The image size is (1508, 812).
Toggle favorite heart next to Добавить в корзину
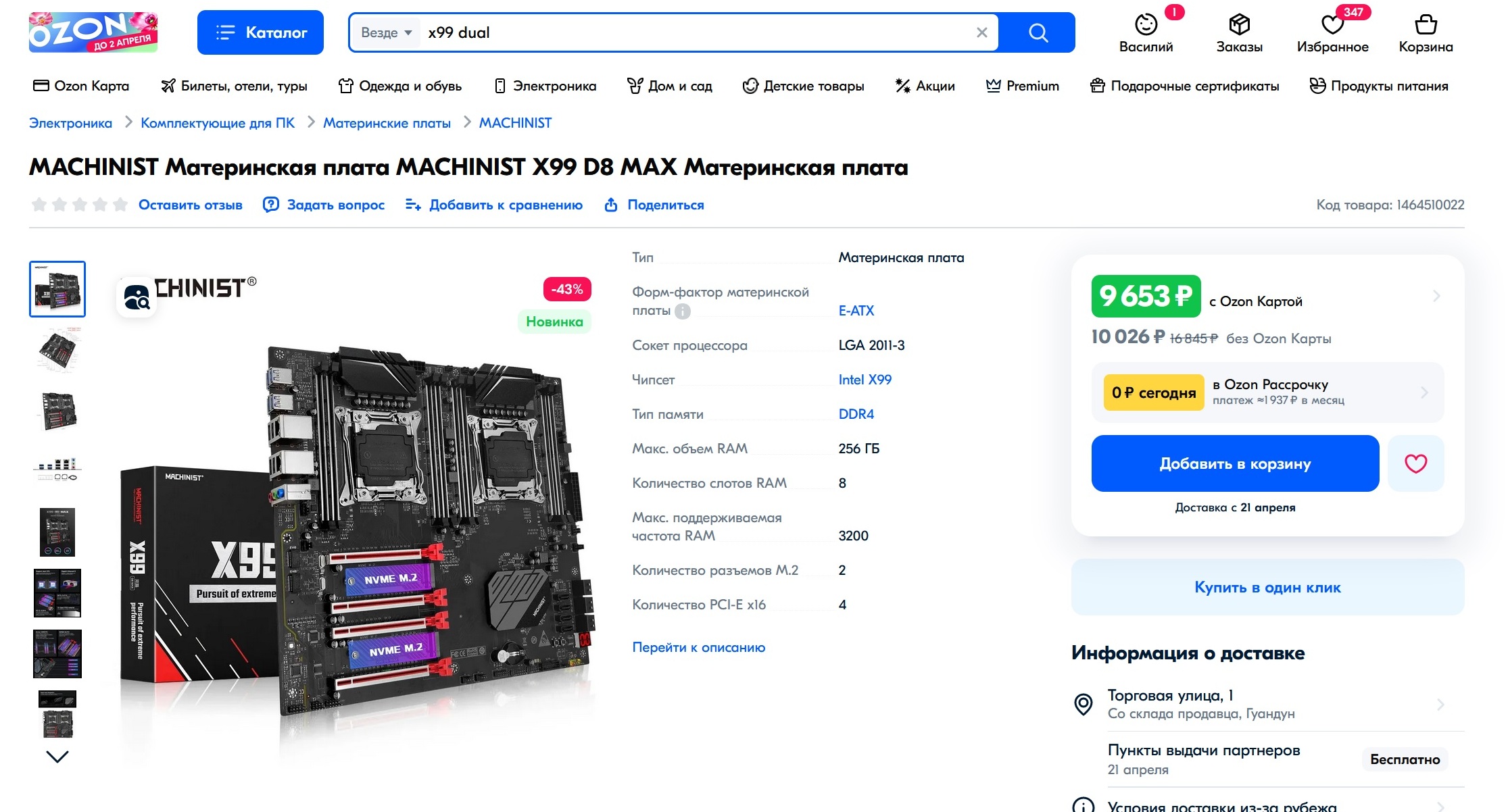coord(1415,463)
